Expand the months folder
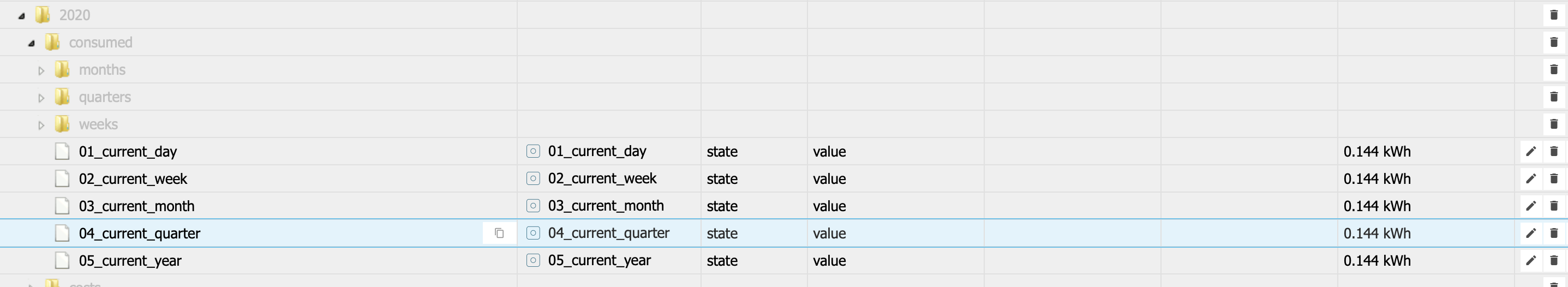Screen dimensions: 1568x287 pos(41,71)
